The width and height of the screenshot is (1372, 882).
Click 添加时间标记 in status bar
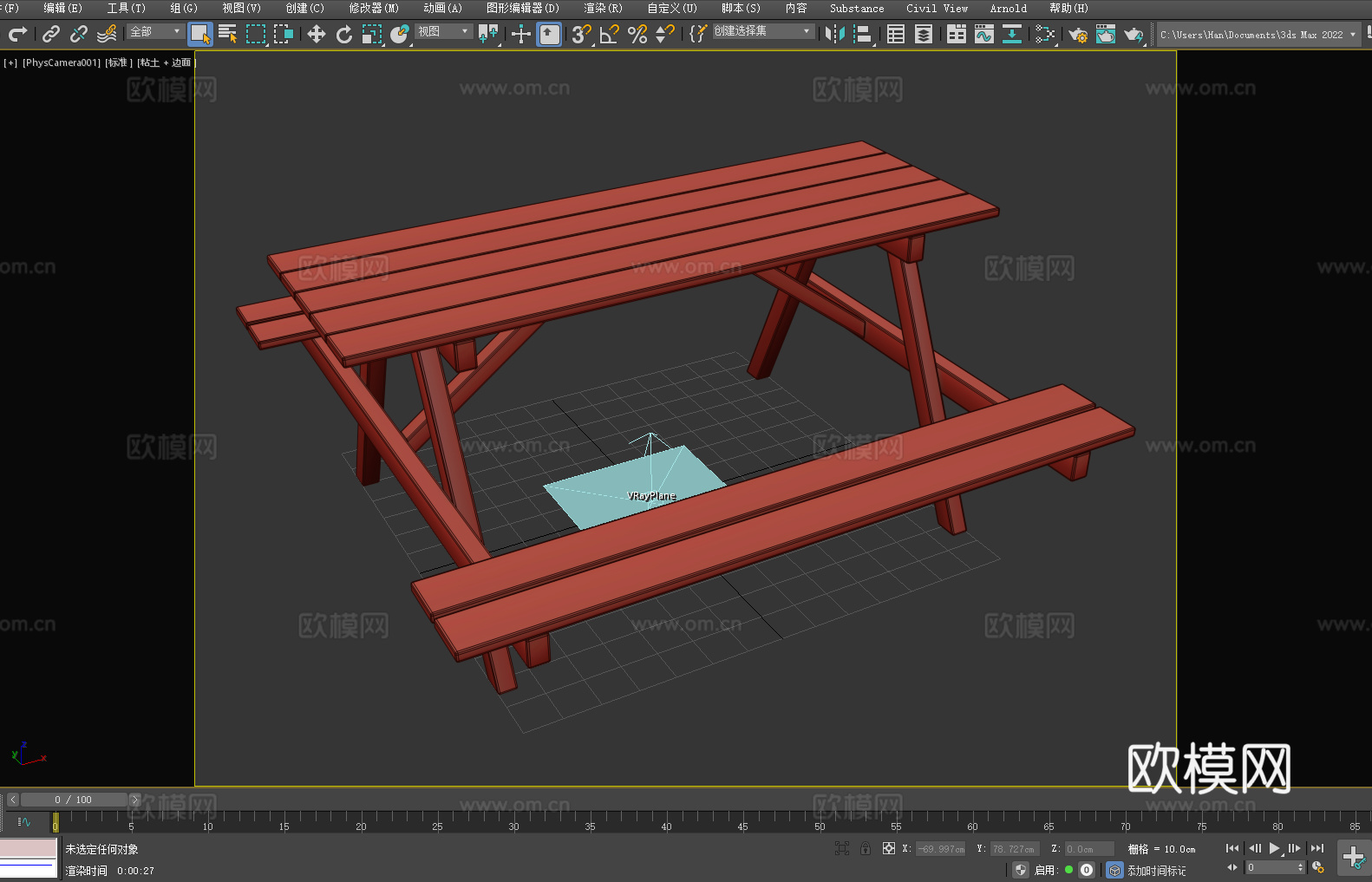(1156, 870)
